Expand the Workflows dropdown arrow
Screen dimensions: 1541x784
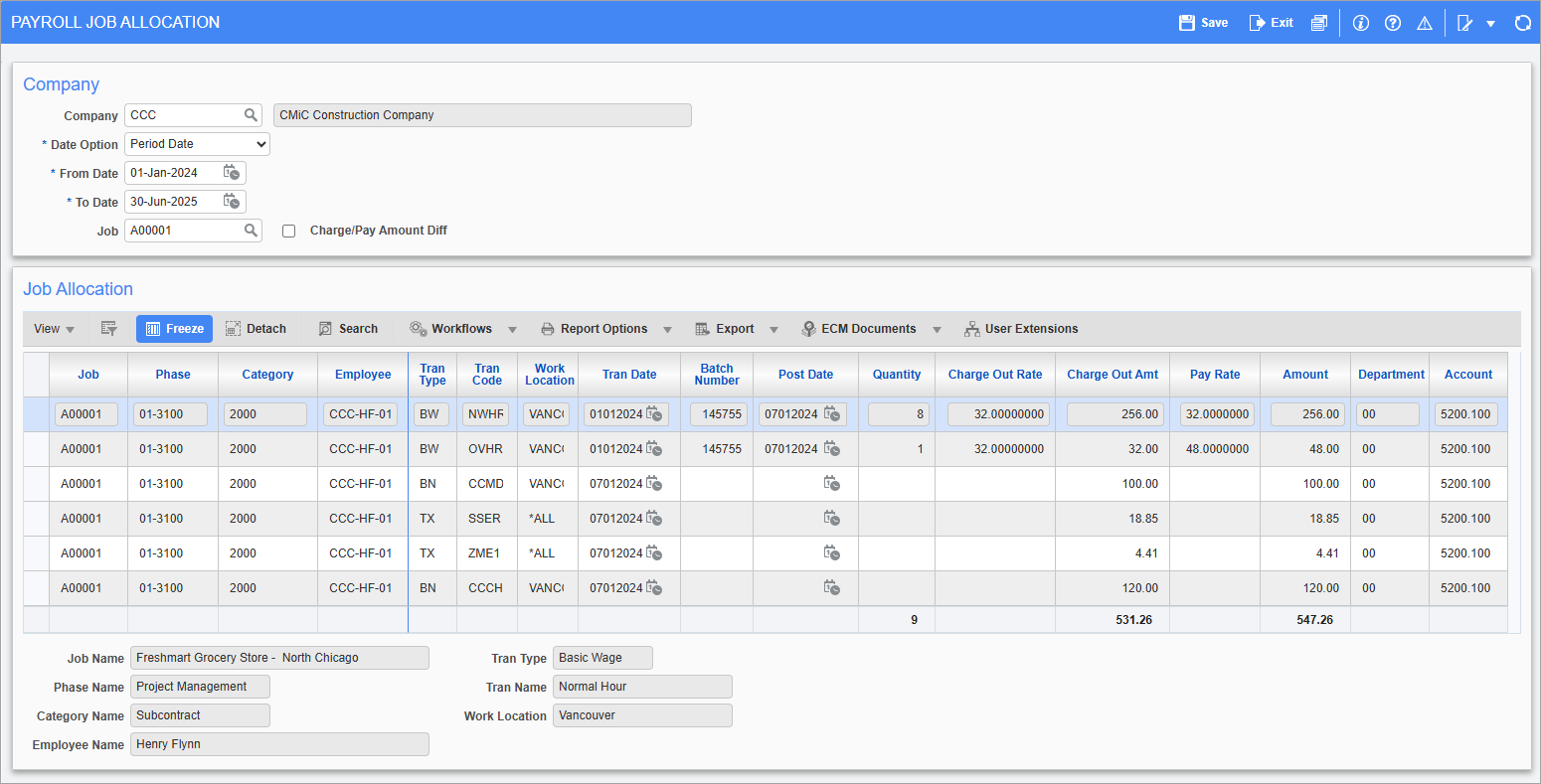512,328
